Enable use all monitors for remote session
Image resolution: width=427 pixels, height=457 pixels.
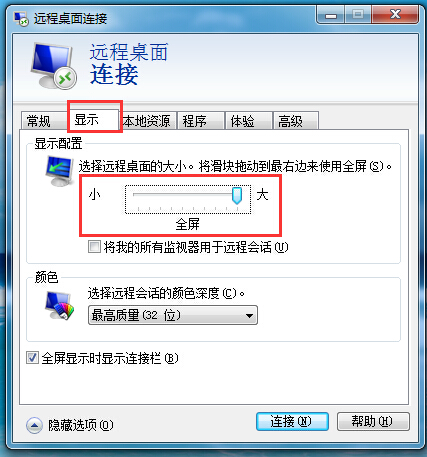point(94,247)
